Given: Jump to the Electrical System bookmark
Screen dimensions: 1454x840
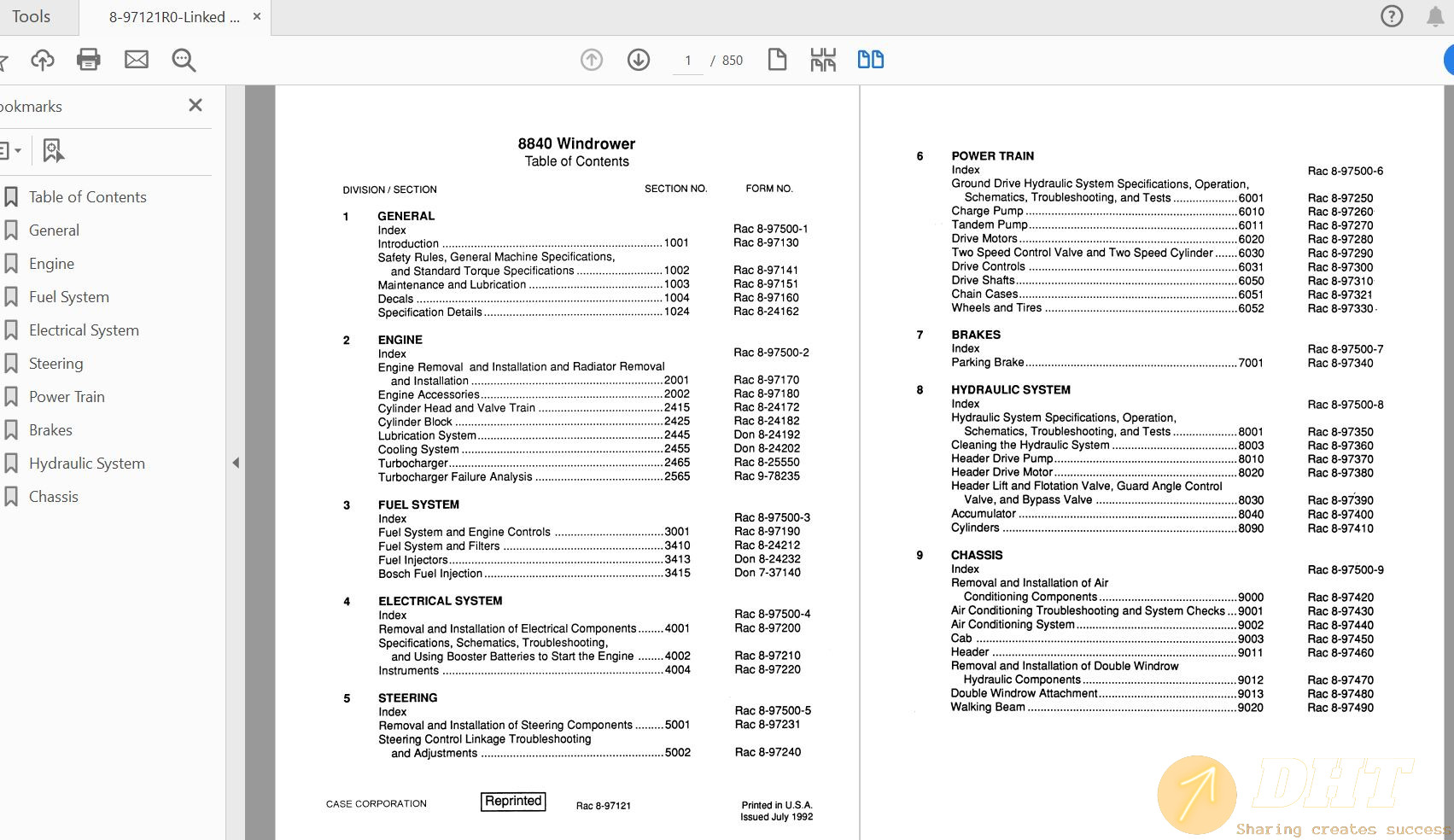Looking at the screenshot, I should coord(84,330).
